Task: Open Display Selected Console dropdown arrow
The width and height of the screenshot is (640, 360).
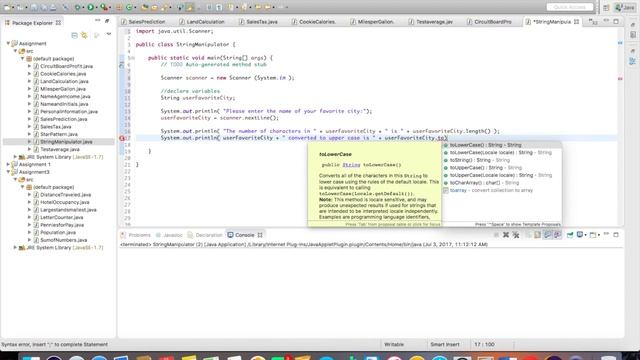Action: click(x=585, y=235)
